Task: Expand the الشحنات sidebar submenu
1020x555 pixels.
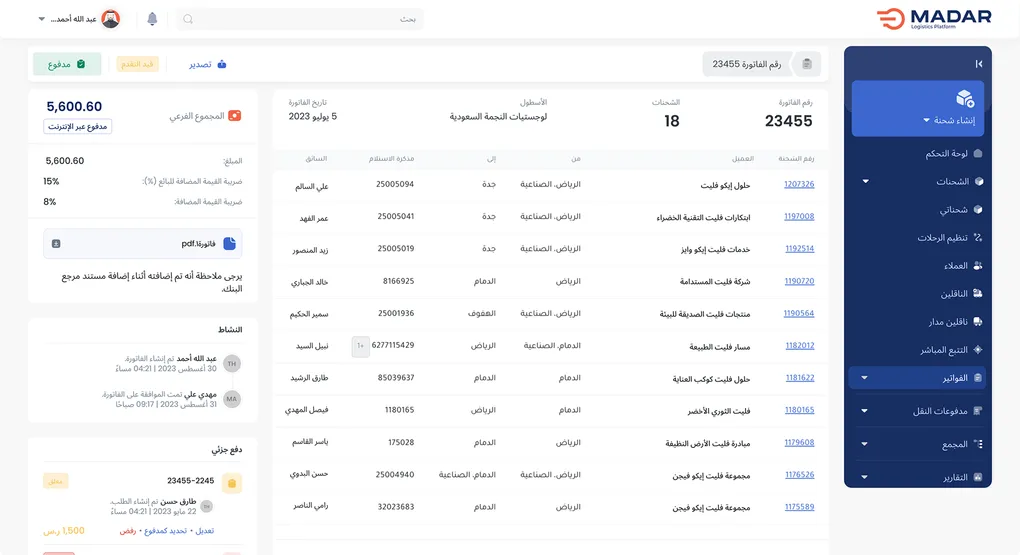Action: pyautogui.click(x=865, y=182)
